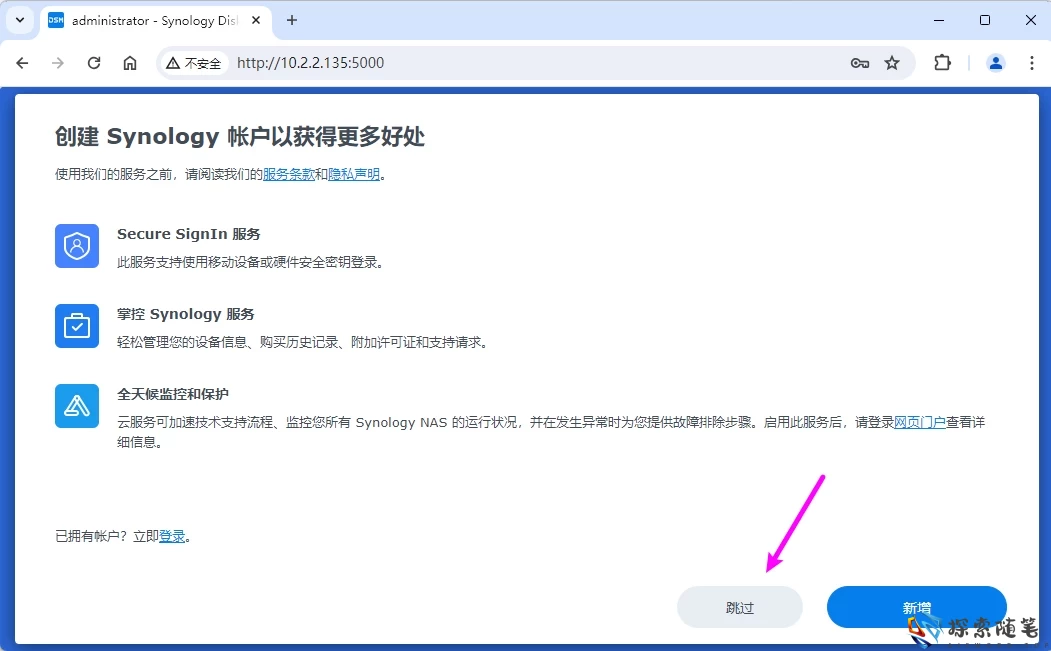Click the home icon in the toolbar

(130, 62)
